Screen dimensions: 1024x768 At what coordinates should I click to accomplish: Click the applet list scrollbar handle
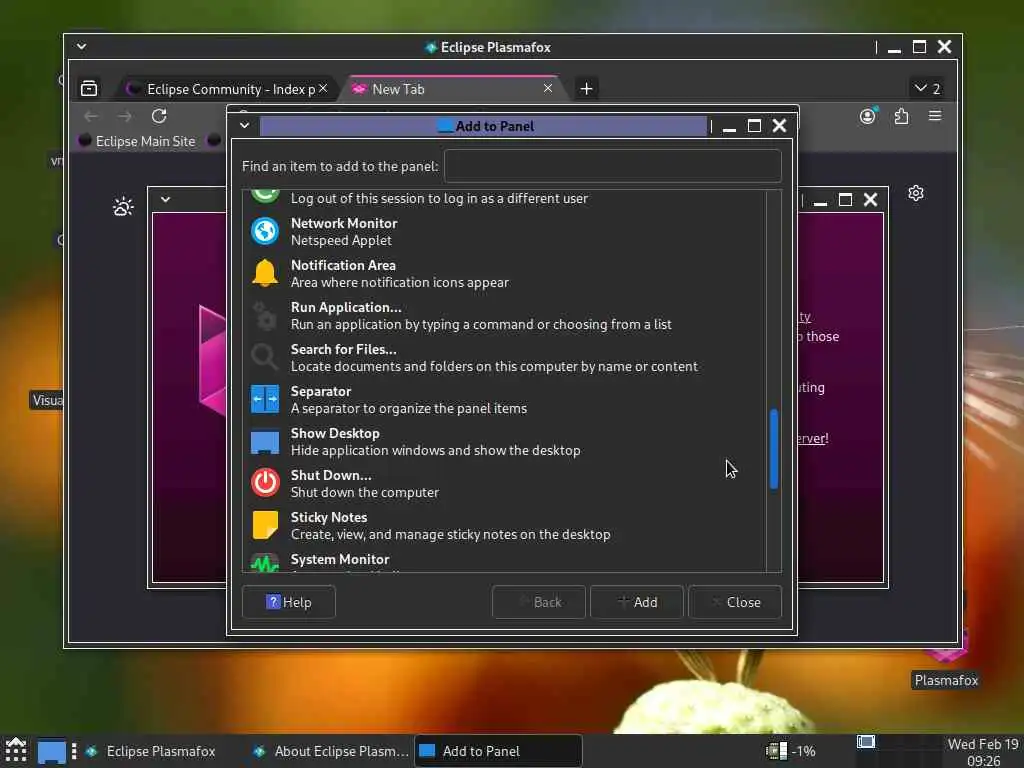[x=774, y=449]
